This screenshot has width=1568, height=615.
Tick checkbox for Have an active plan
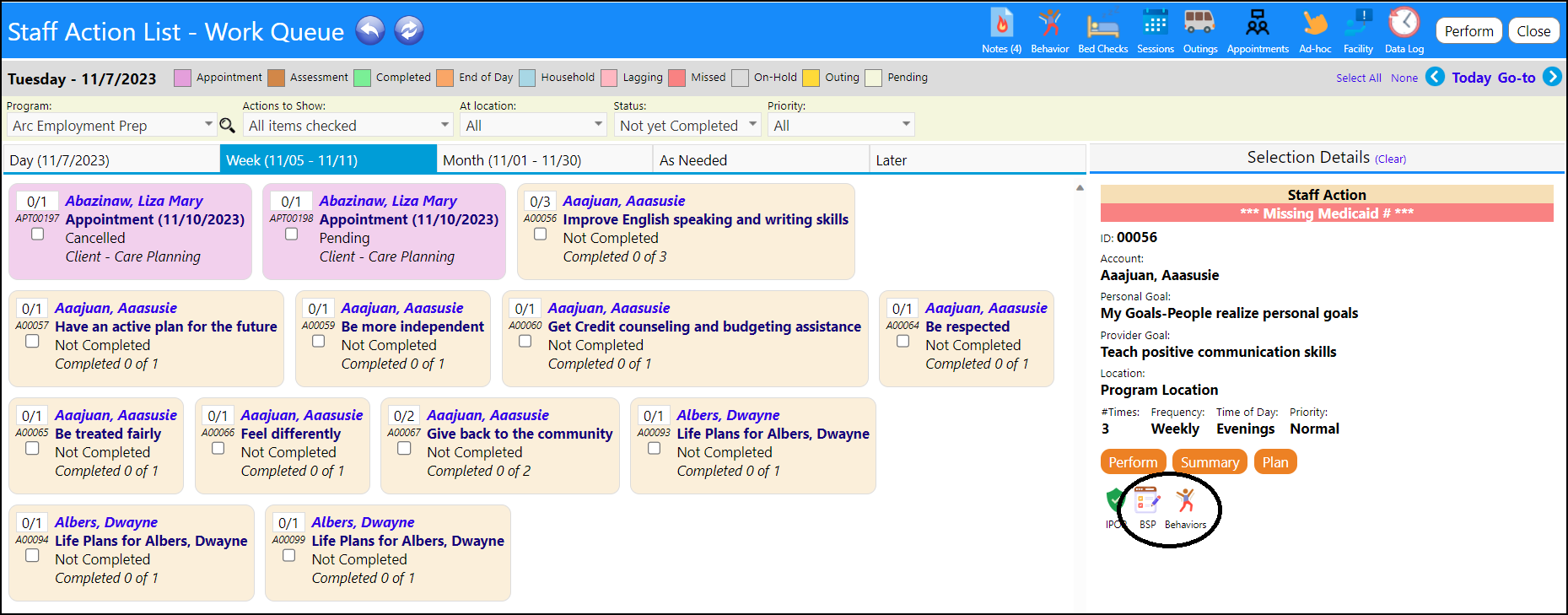[32, 341]
